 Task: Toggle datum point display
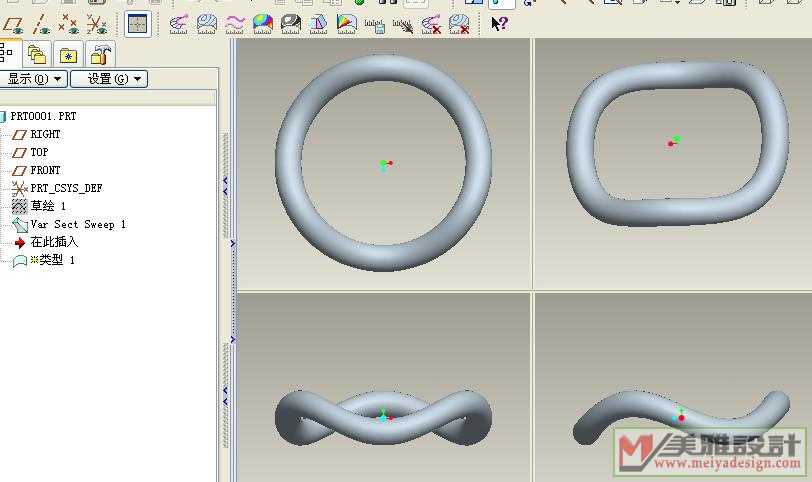pos(68,24)
